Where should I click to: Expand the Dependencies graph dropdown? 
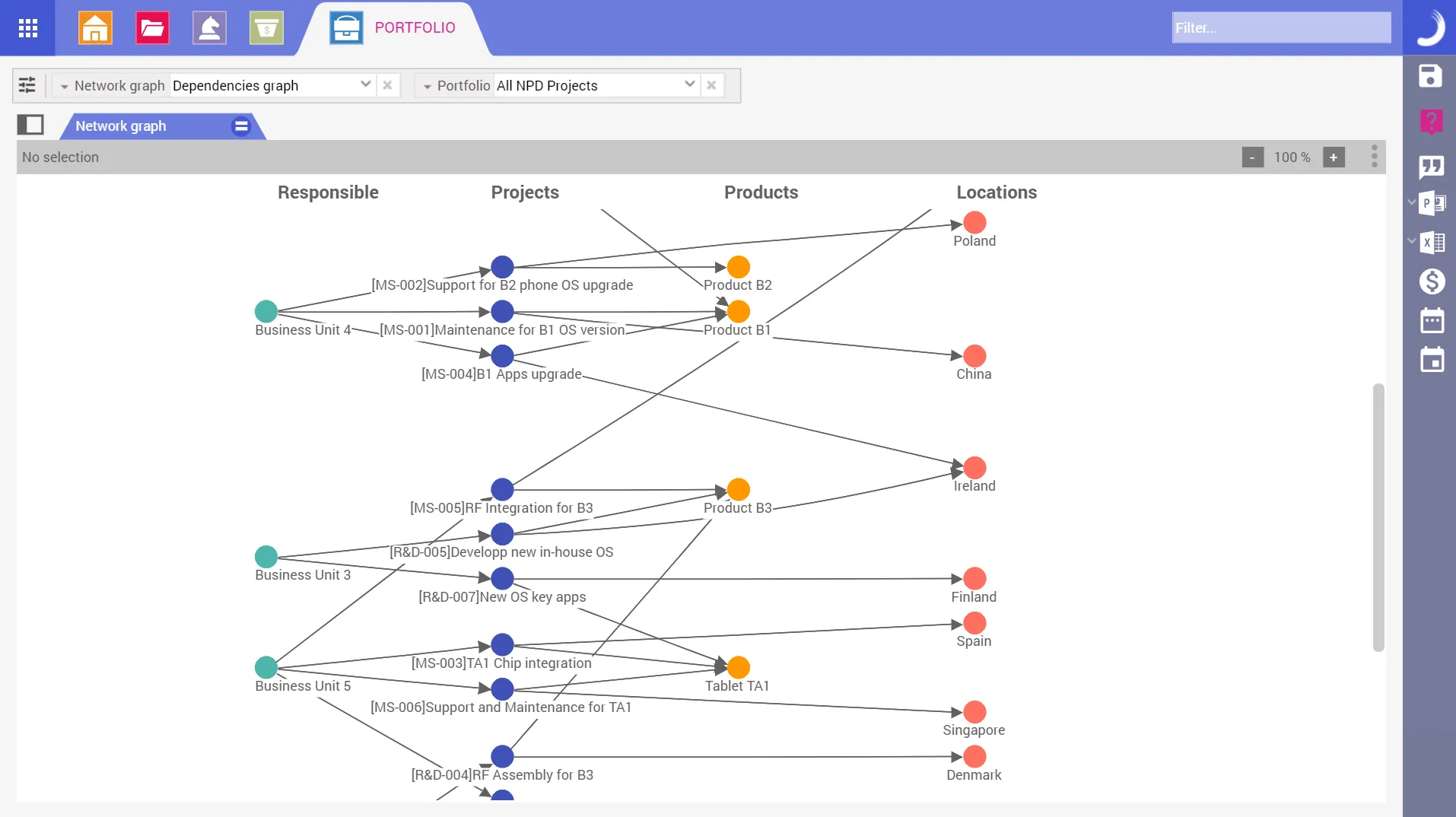[366, 85]
